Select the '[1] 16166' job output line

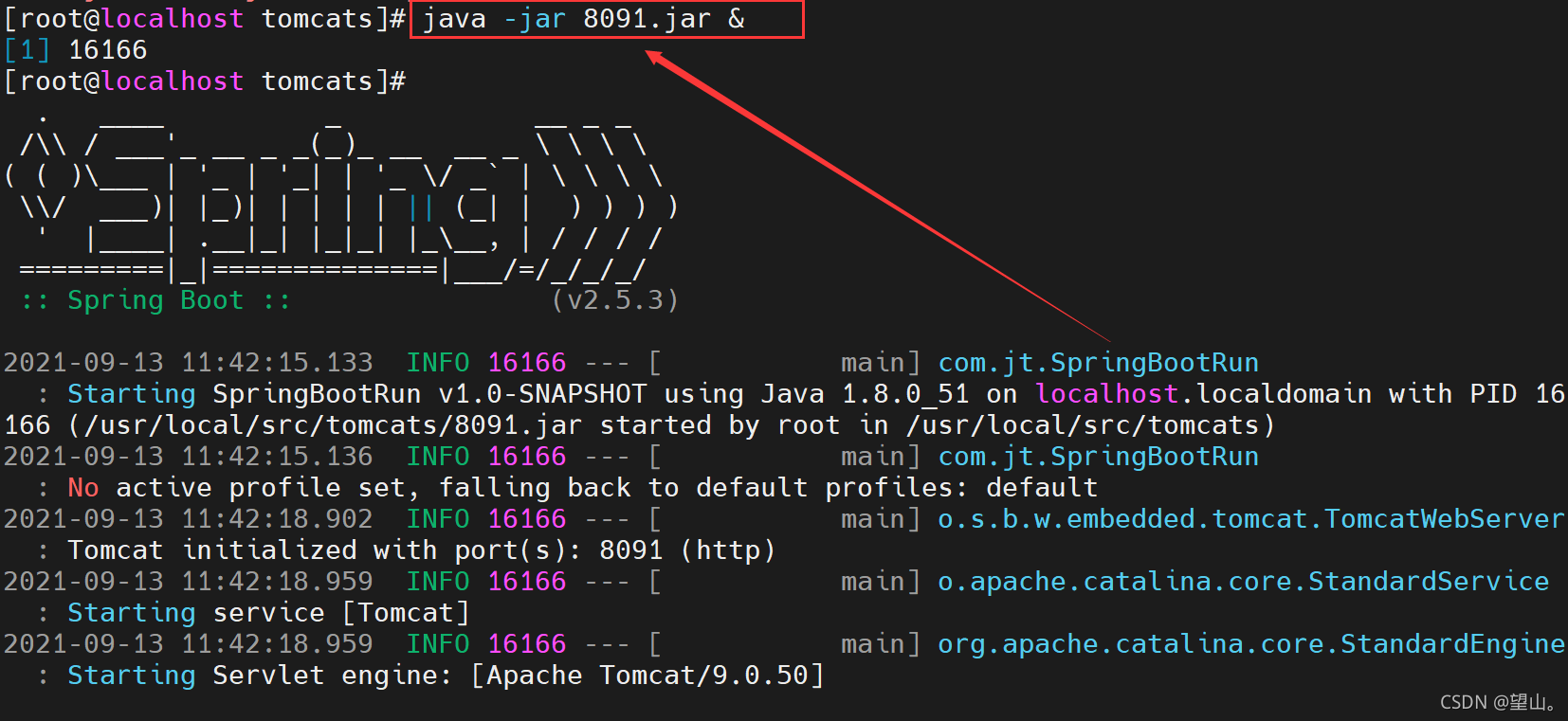pos(76,50)
